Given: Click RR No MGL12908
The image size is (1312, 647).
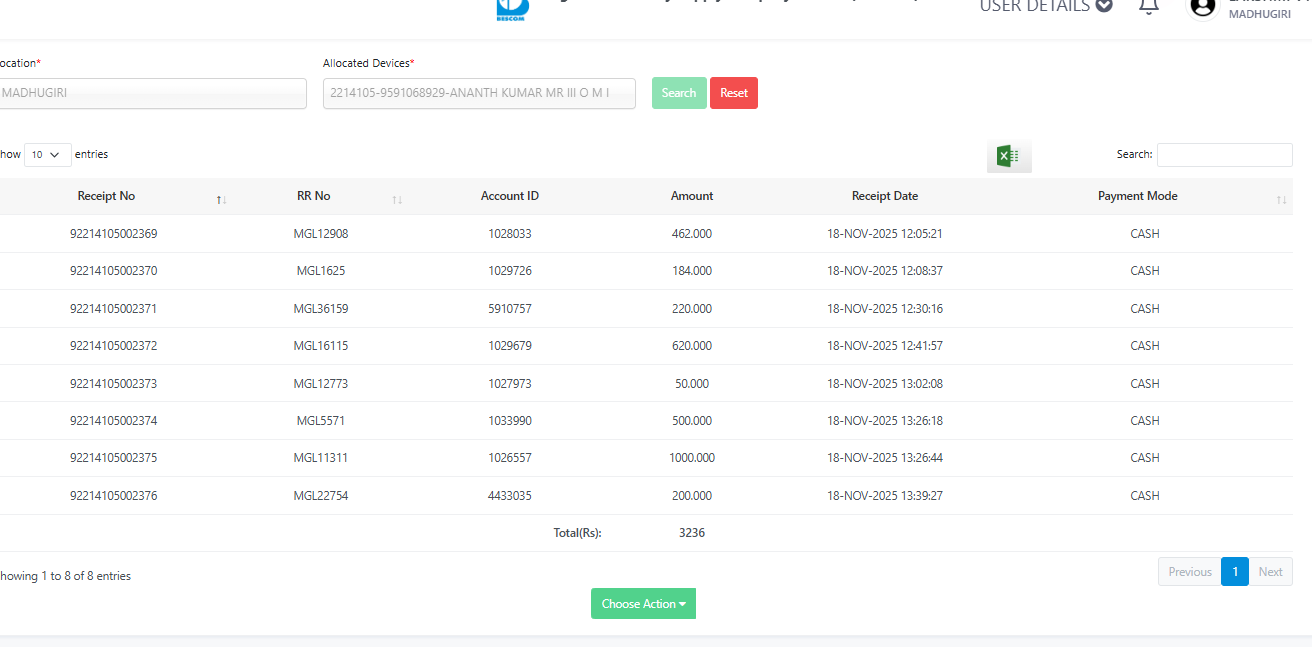Looking at the screenshot, I should 321,234.
